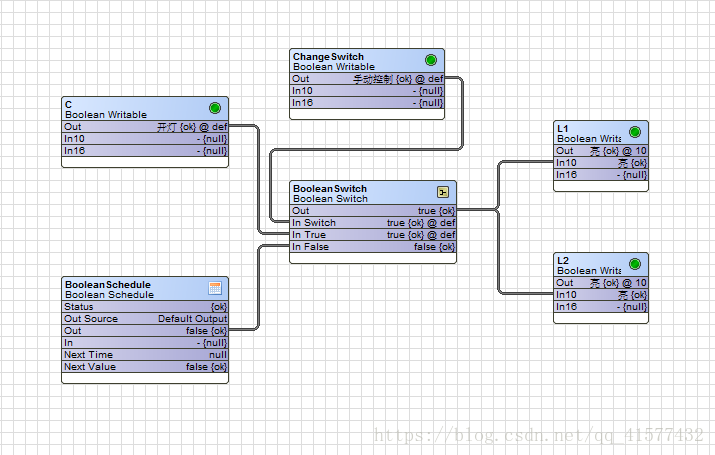
Task: Click the green status icon on the C block
Action: [215, 108]
